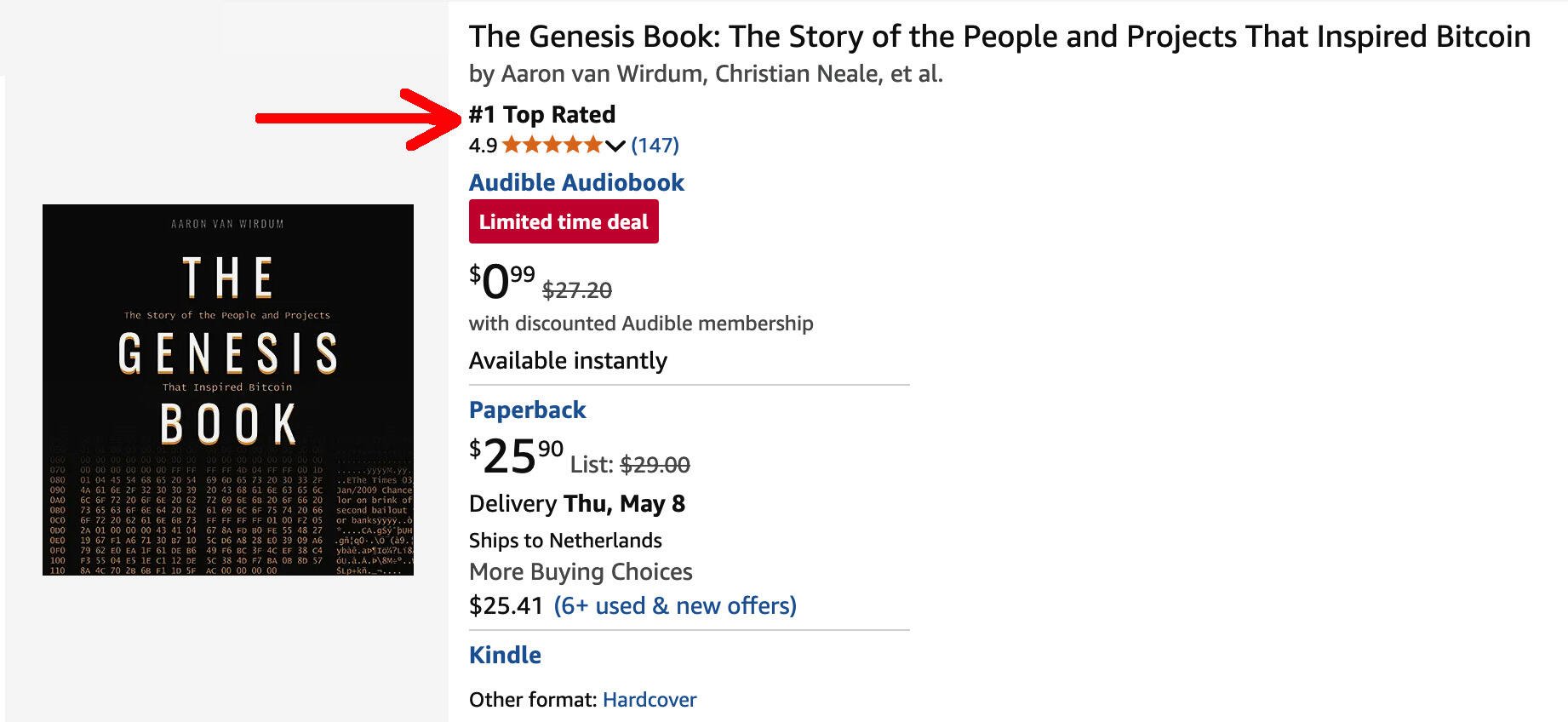Viewport: 1568px width, 722px height.
Task: Click the orange star rating icons
Action: tap(552, 145)
